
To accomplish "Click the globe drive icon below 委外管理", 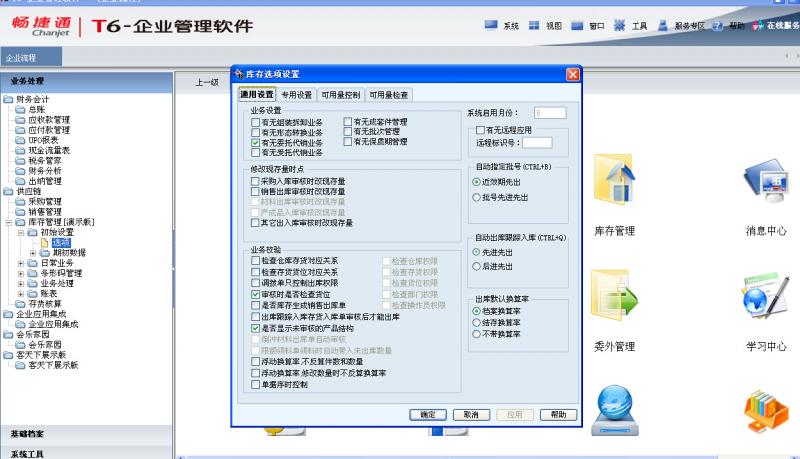I will point(615,411).
